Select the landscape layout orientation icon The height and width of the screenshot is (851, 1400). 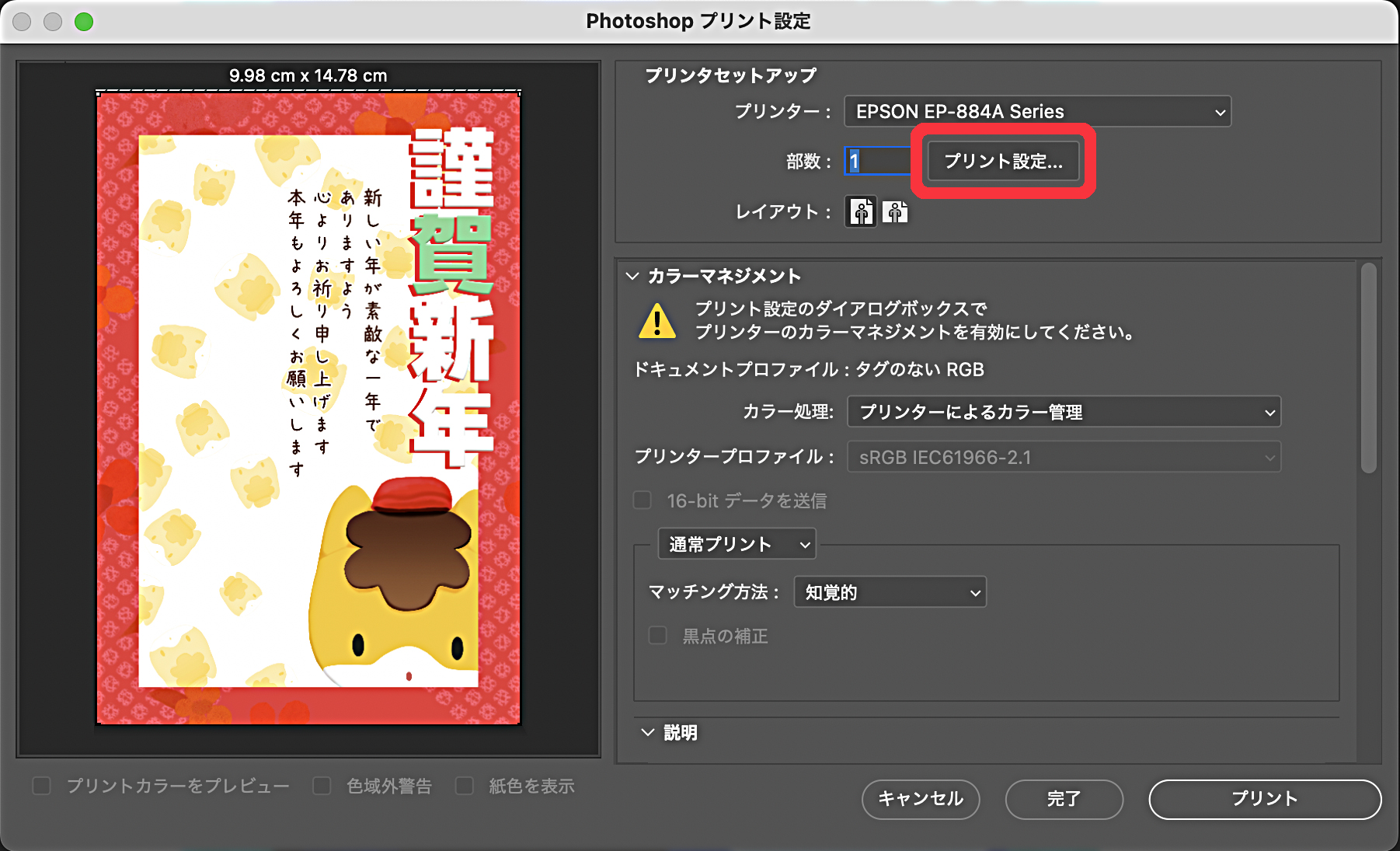click(x=895, y=211)
